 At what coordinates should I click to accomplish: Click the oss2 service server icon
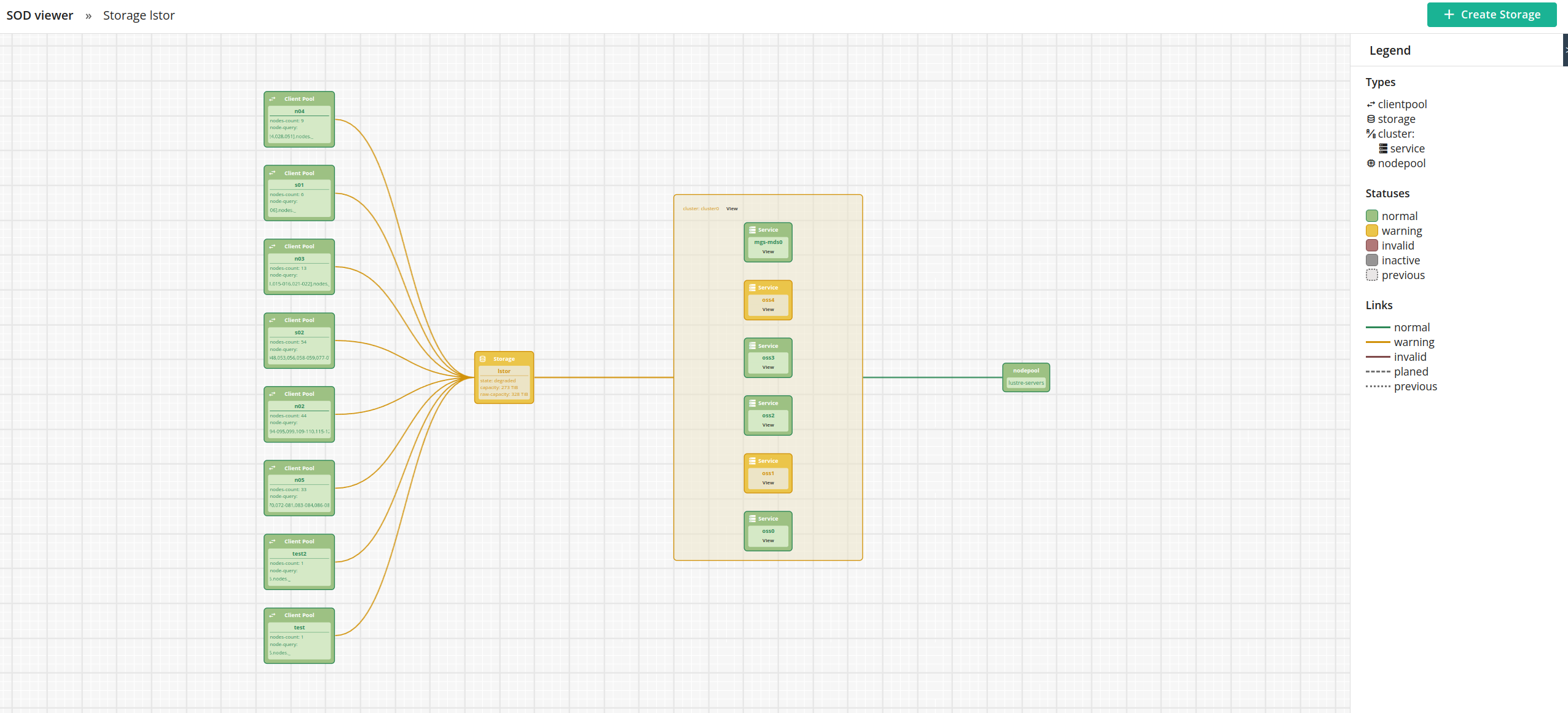(753, 403)
